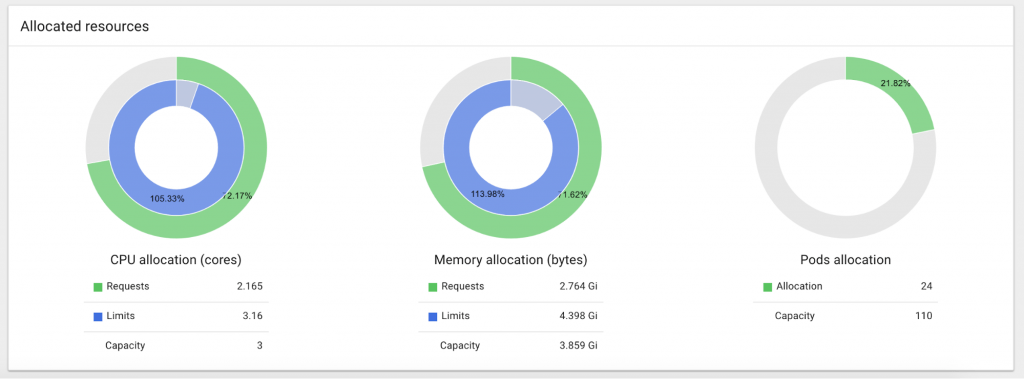Click the CPU Capacity value 3
Image resolution: width=1024 pixels, height=379 pixels.
(x=260, y=346)
